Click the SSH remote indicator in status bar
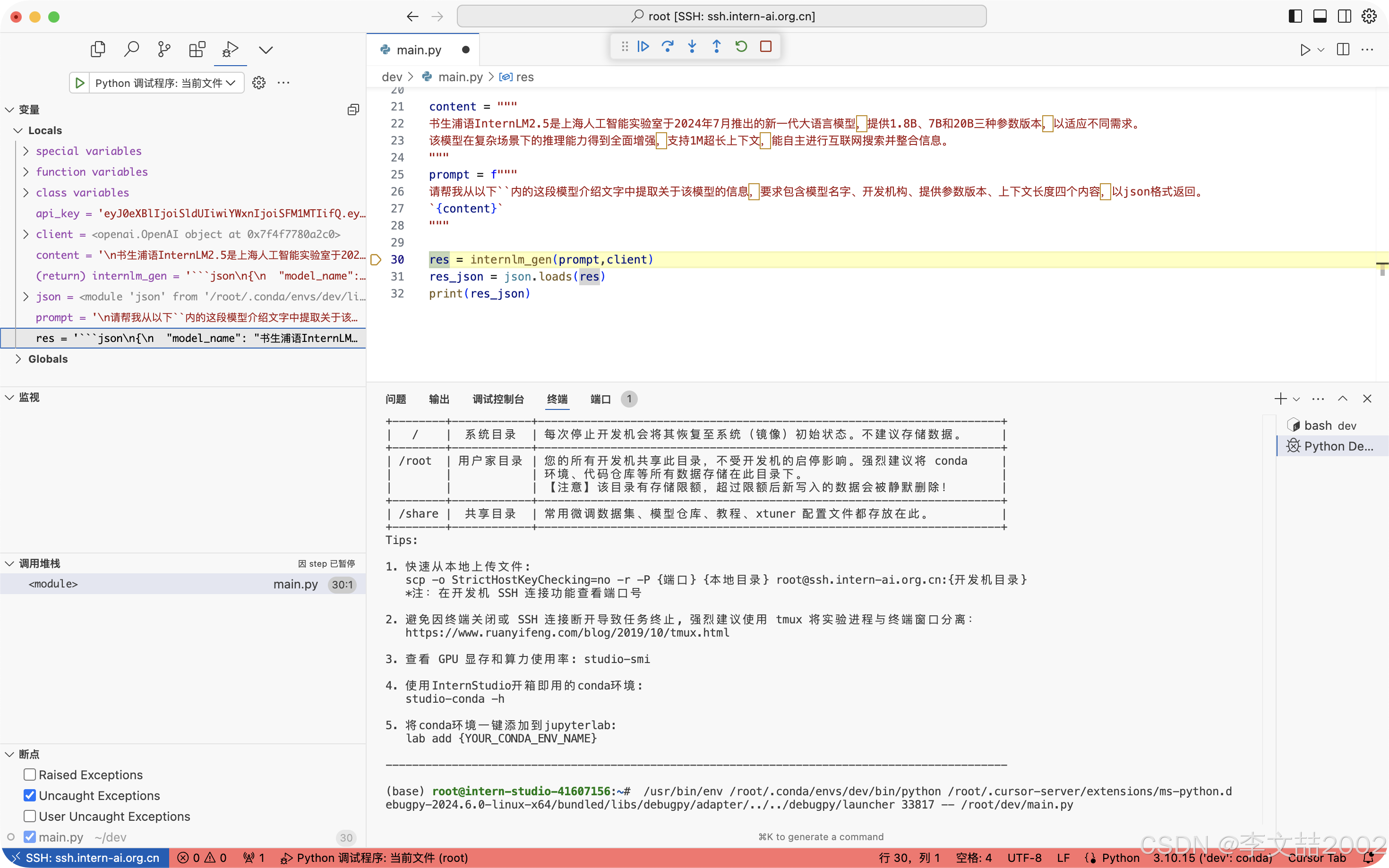The width and height of the screenshot is (1389, 868). 86,858
